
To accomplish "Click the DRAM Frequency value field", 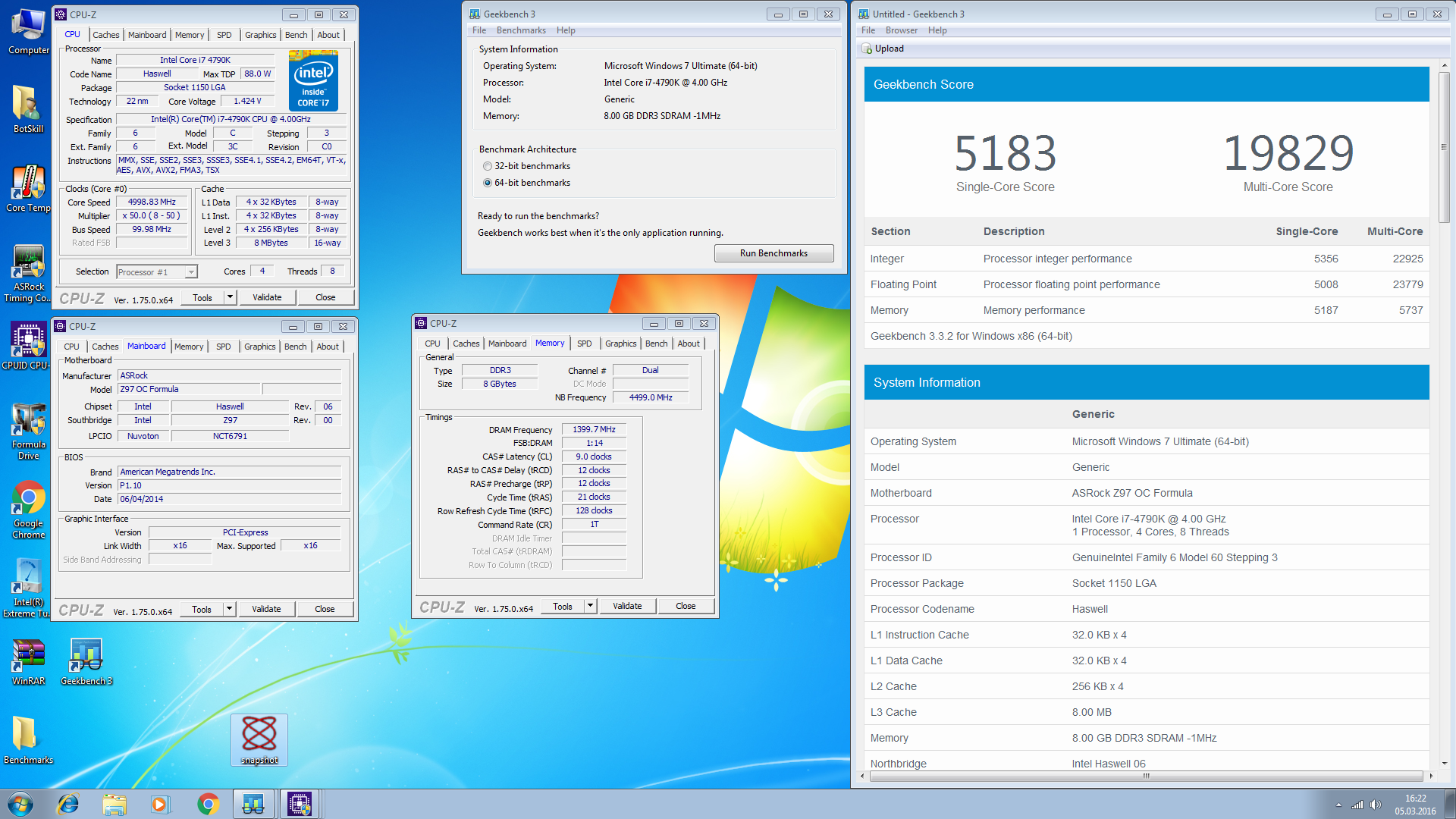I will point(594,429).
